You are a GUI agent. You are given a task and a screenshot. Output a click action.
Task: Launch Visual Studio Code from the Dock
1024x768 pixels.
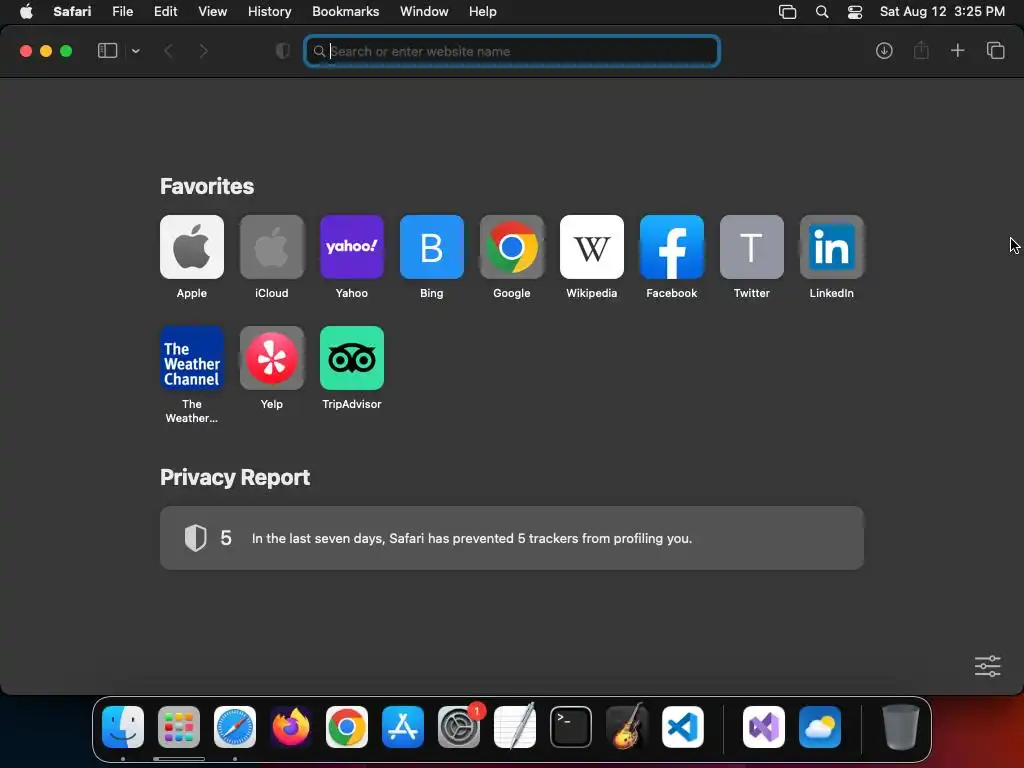[x=683, y=727]
